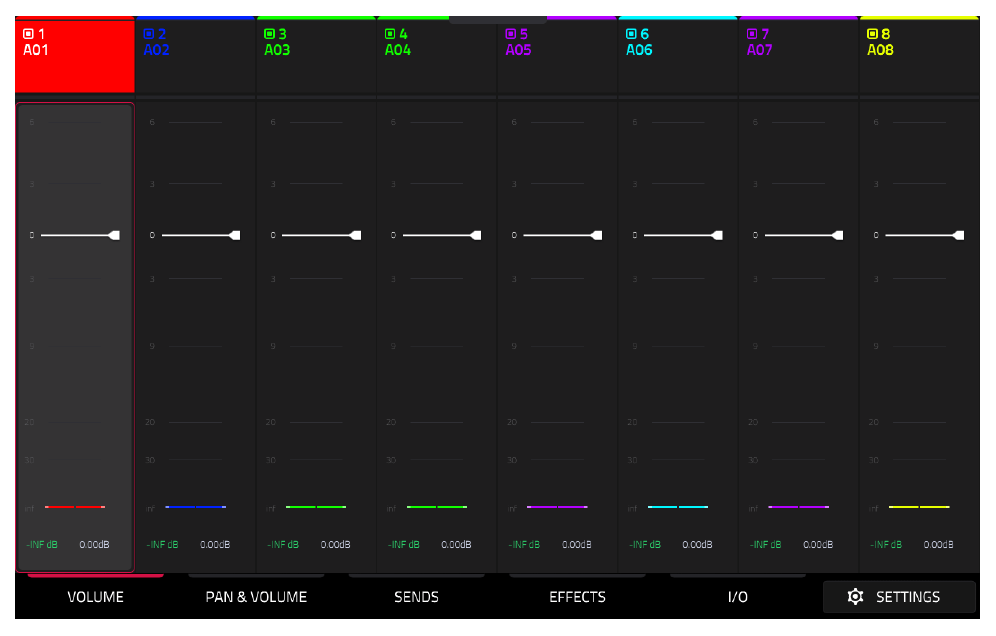Select the 0.00dB value under pad A03
The image size is (996, 636).
(335, 545)
